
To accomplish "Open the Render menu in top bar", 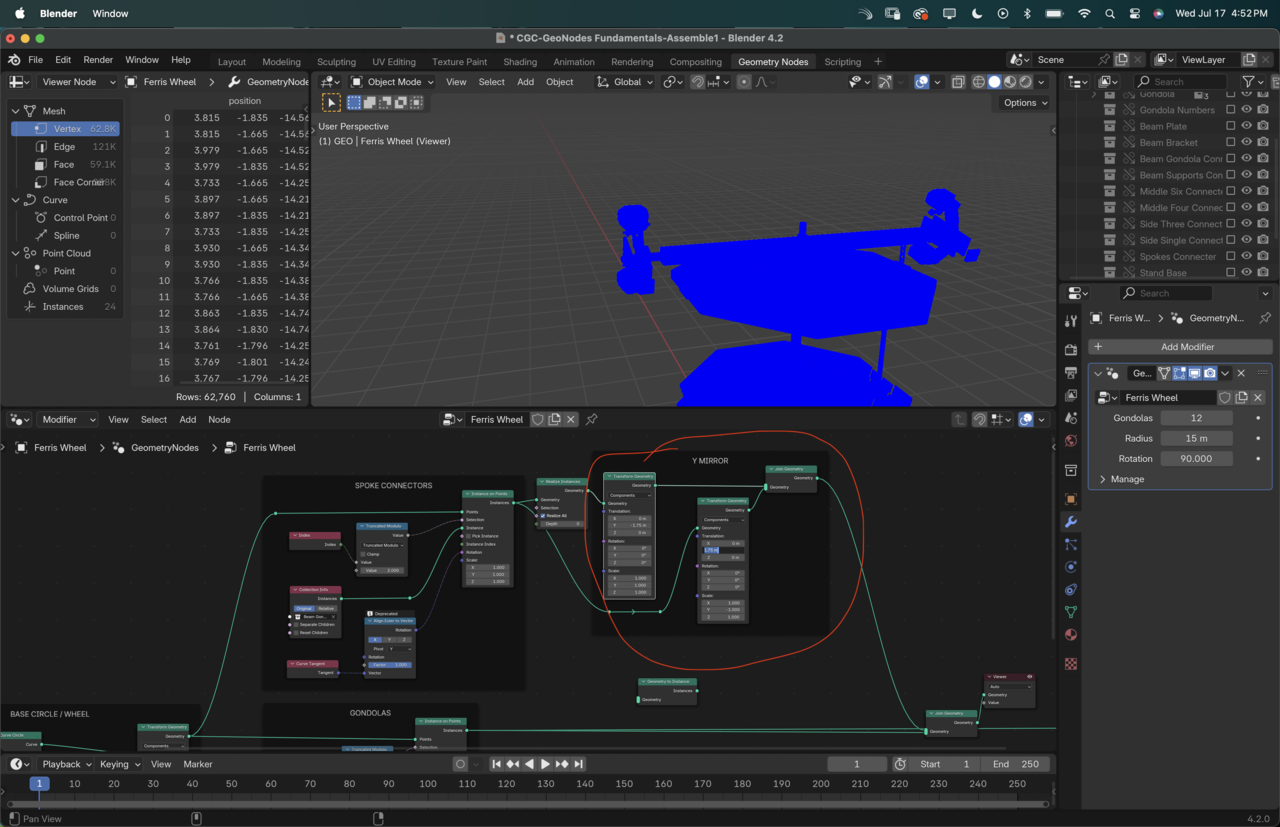I will pyautogui.click(x=98, y=60).
